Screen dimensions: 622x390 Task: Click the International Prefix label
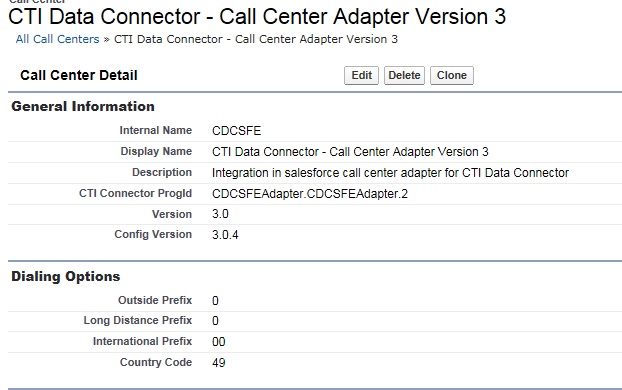142,341
